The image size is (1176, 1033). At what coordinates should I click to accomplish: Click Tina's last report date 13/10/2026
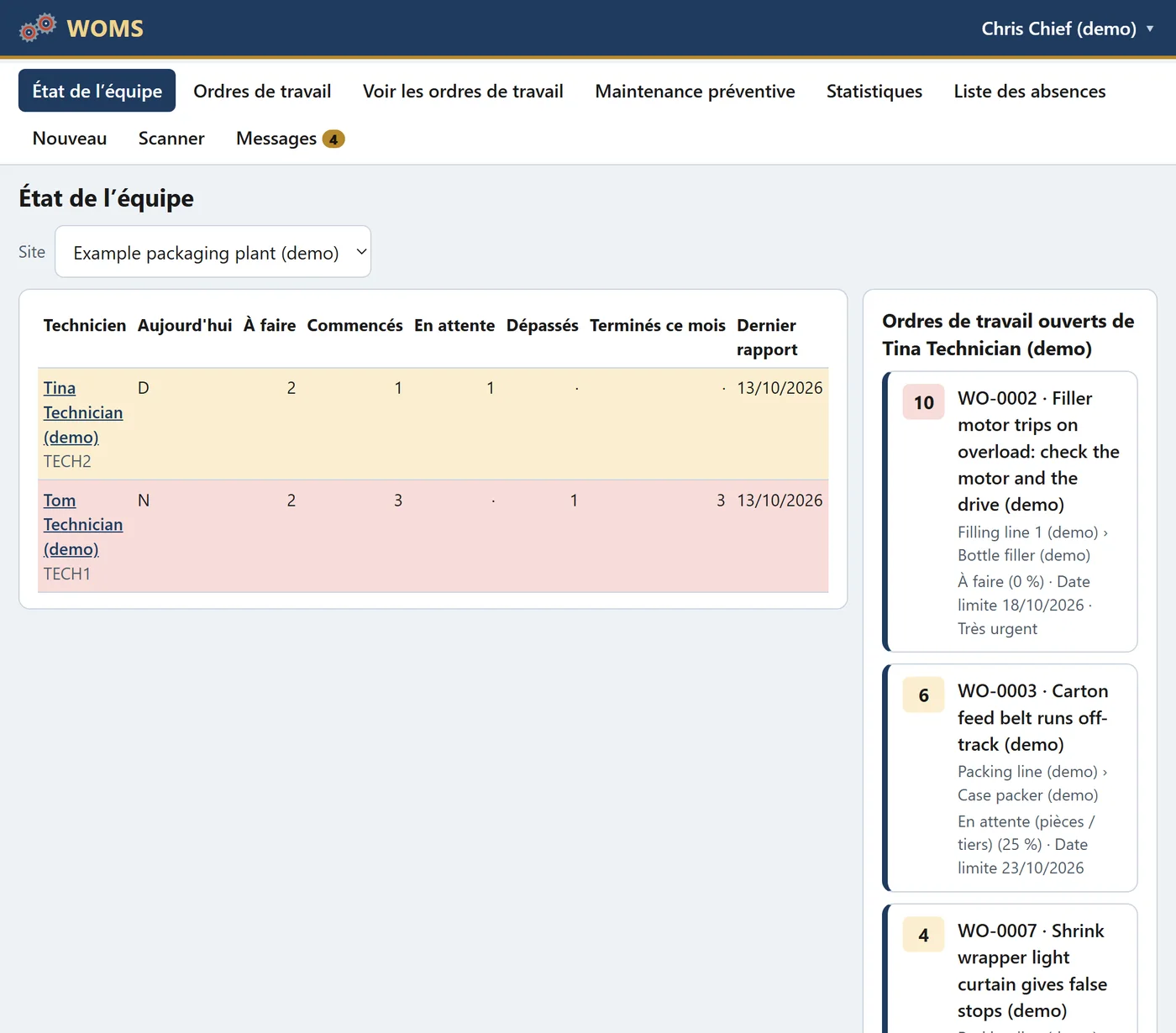780,388
